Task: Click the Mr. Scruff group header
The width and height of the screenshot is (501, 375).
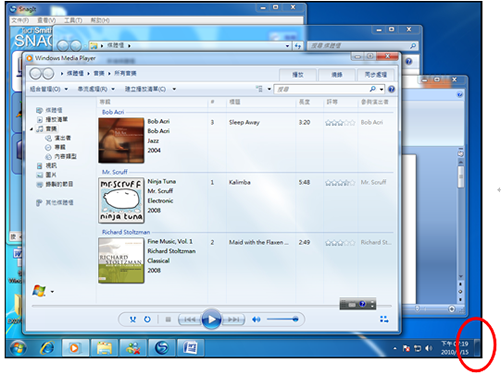Action: 115,172
